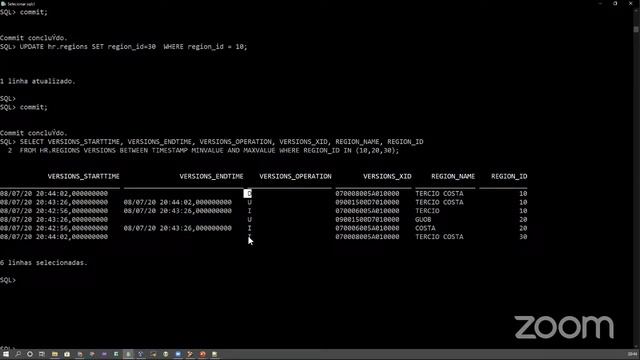Select the lone COSTA region name with ID 20
This screenshot has height=360, width=640.
click(x=425, y=228)
